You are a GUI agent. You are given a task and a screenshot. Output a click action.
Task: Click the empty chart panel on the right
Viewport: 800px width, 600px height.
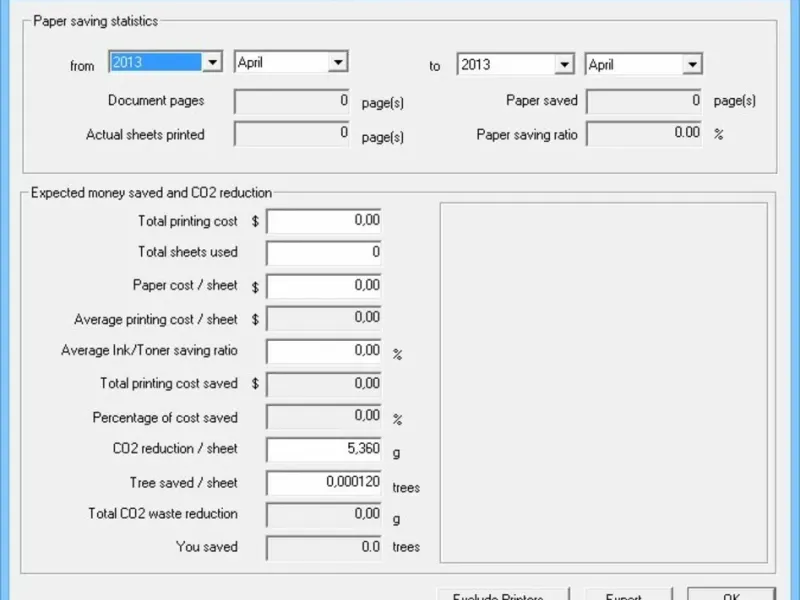[604, 383]
